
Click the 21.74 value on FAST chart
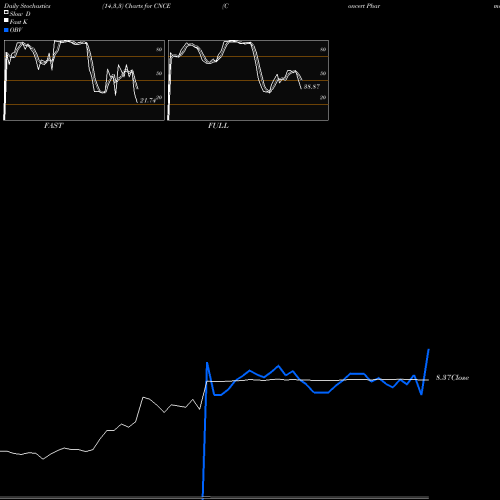click(x=148, y=100)
